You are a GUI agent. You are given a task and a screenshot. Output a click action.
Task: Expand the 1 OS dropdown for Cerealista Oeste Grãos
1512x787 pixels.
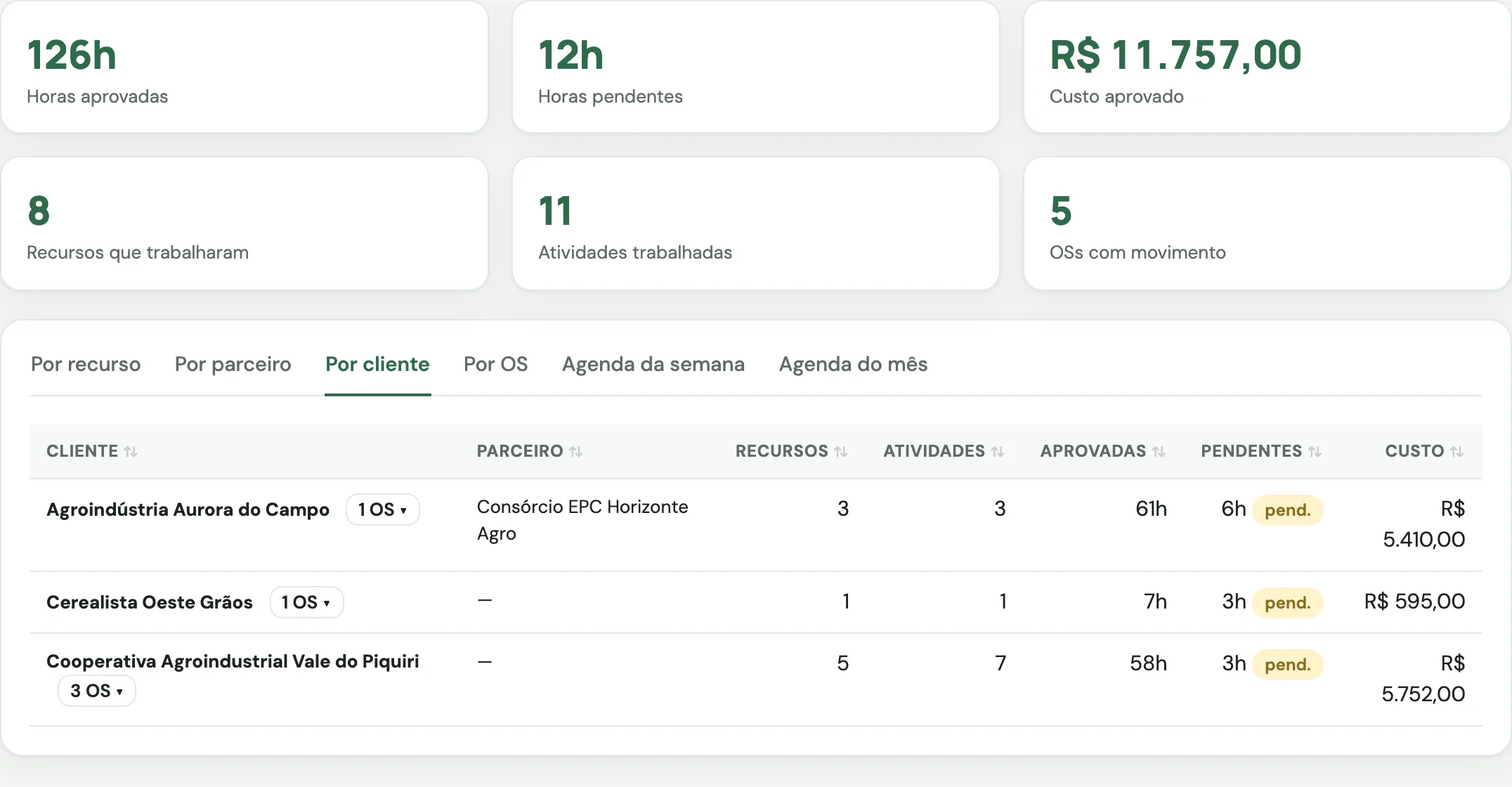(307, 602)
